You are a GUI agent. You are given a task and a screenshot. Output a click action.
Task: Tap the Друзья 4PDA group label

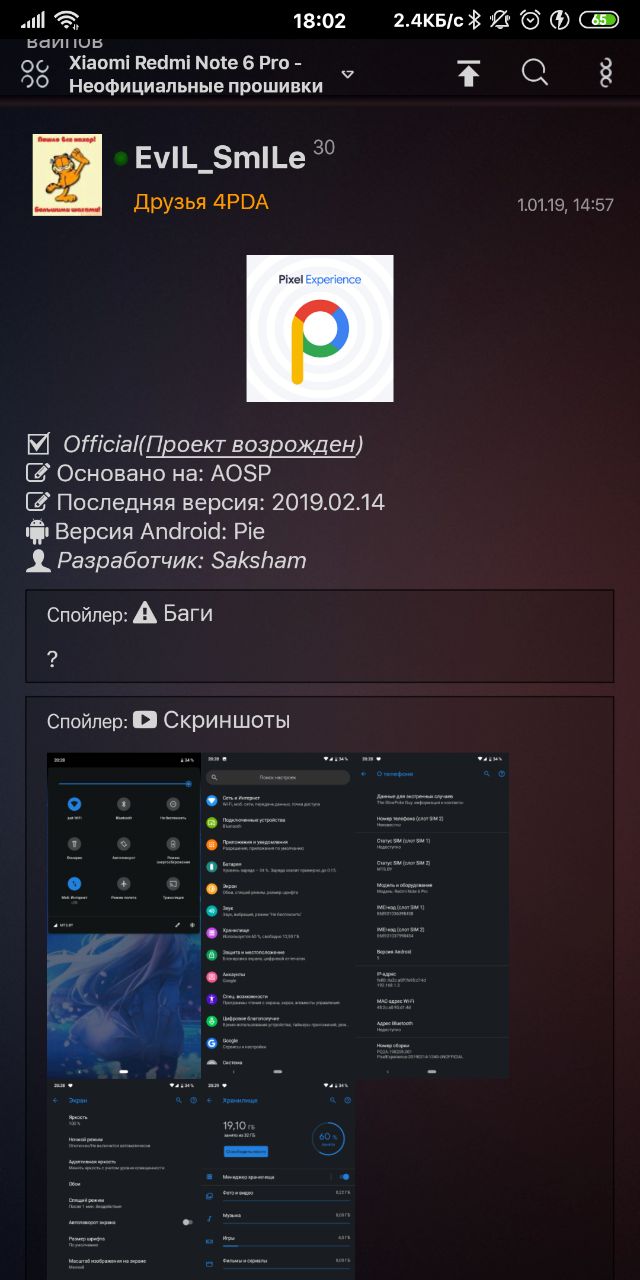point(201,202)
